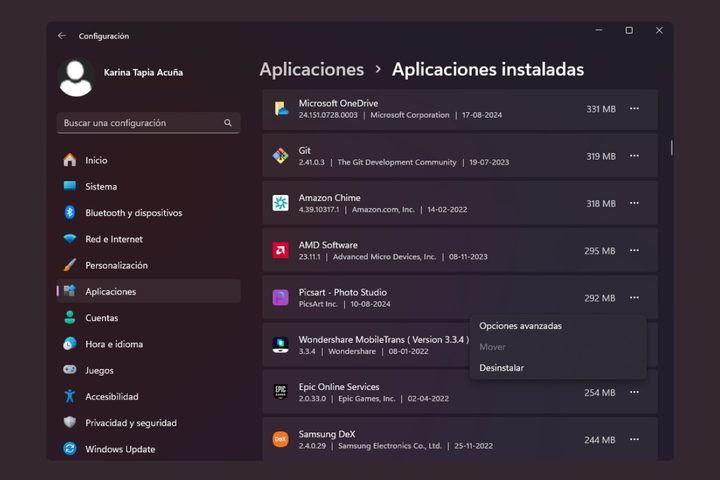The width and height of the screenshot is (720, 480).
Task: Click the Windows Update refresh icon
Action: (x=70, y=448)
